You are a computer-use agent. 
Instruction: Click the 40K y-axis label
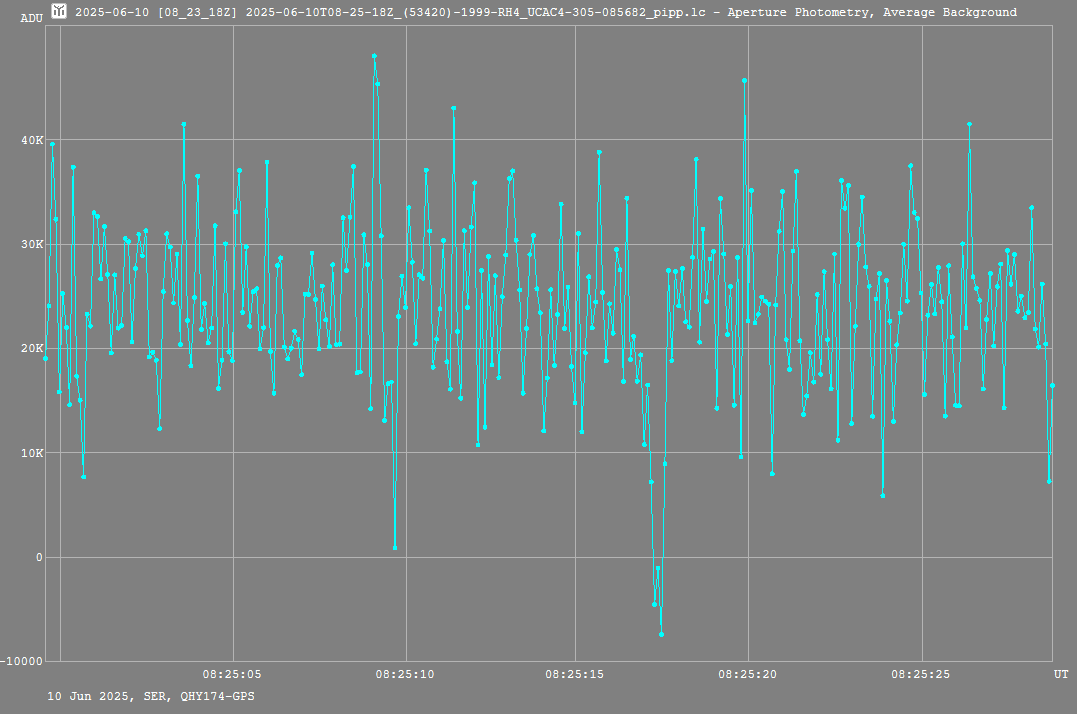click(x=32, y=140)
